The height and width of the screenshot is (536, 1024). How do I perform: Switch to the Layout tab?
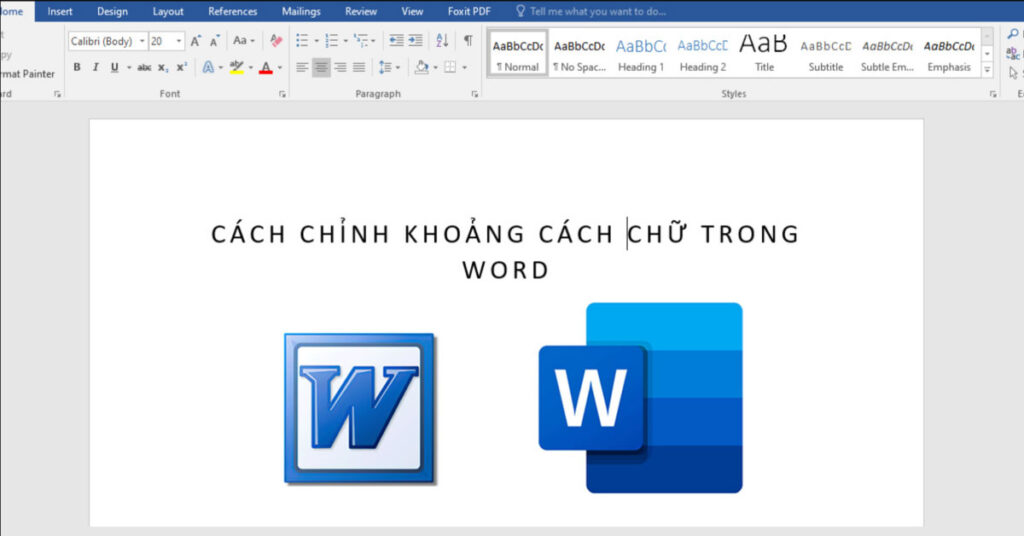point(168,11)
